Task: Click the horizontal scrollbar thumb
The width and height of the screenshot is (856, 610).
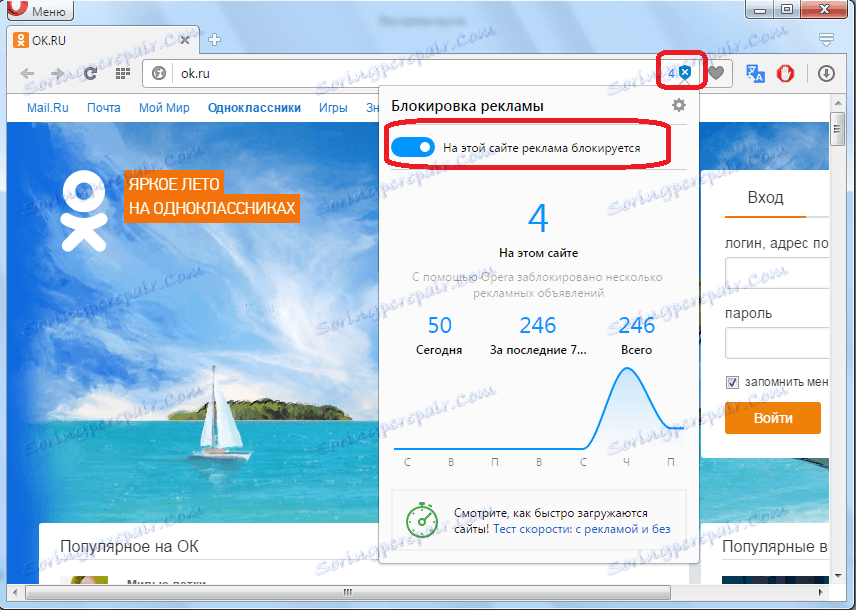Action: (348, 592)
